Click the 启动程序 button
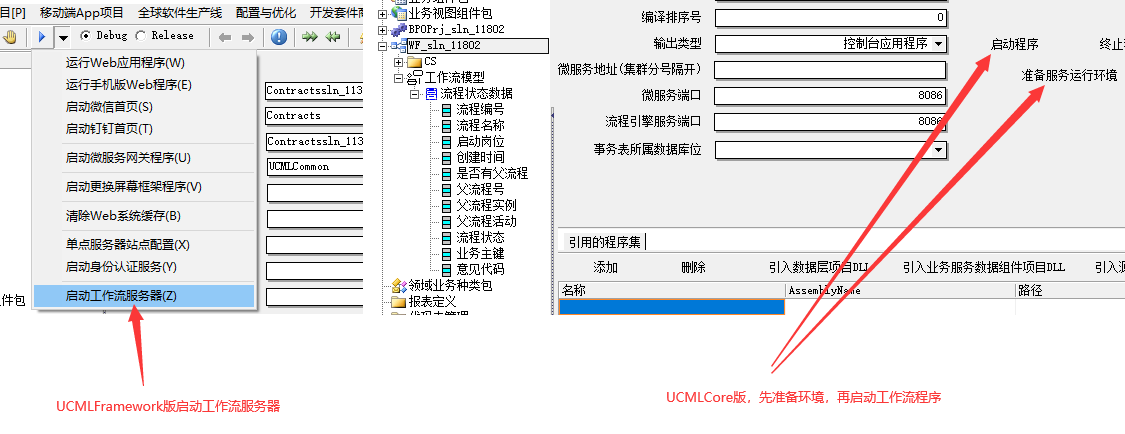The image size is (1125, 434). [x=1015, y=44]
